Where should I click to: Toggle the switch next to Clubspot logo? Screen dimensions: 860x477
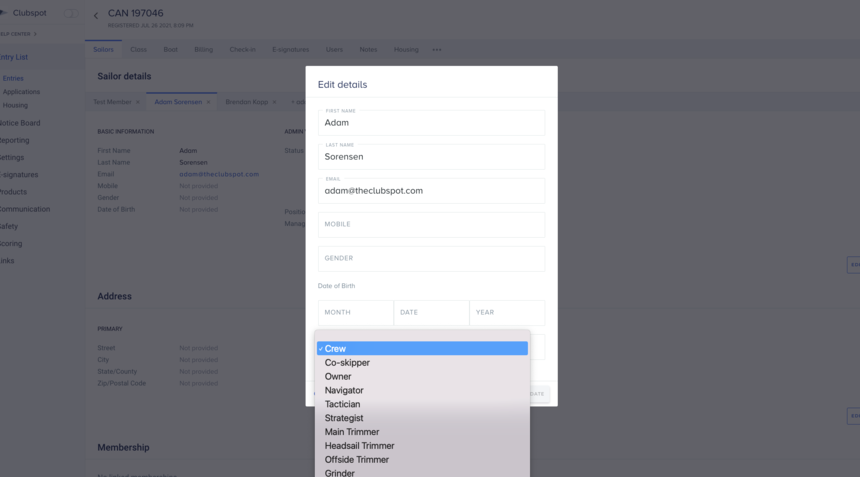[x=71, y=13]
